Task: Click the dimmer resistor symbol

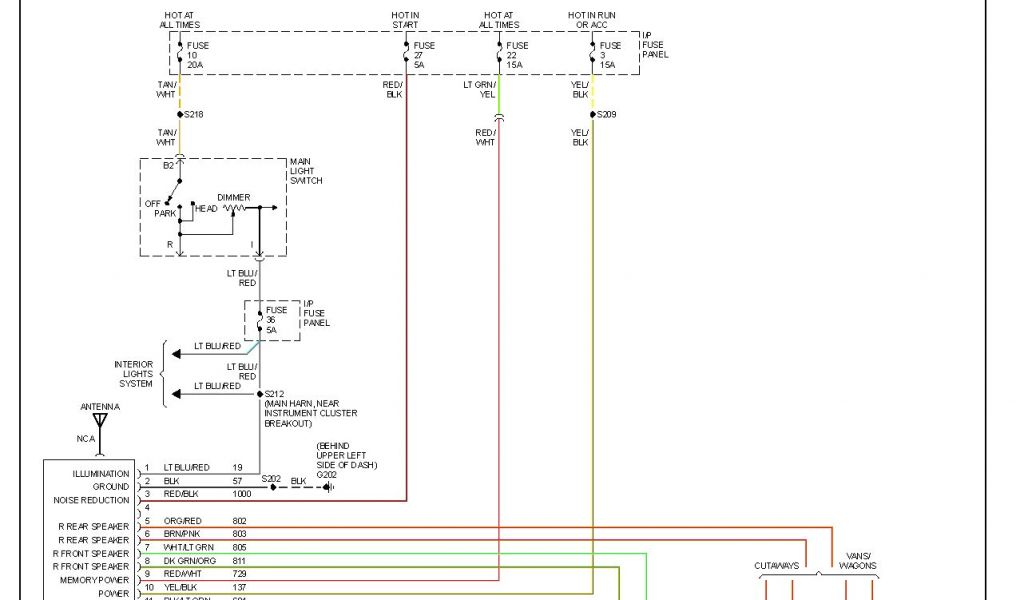Action: point(235,209)
